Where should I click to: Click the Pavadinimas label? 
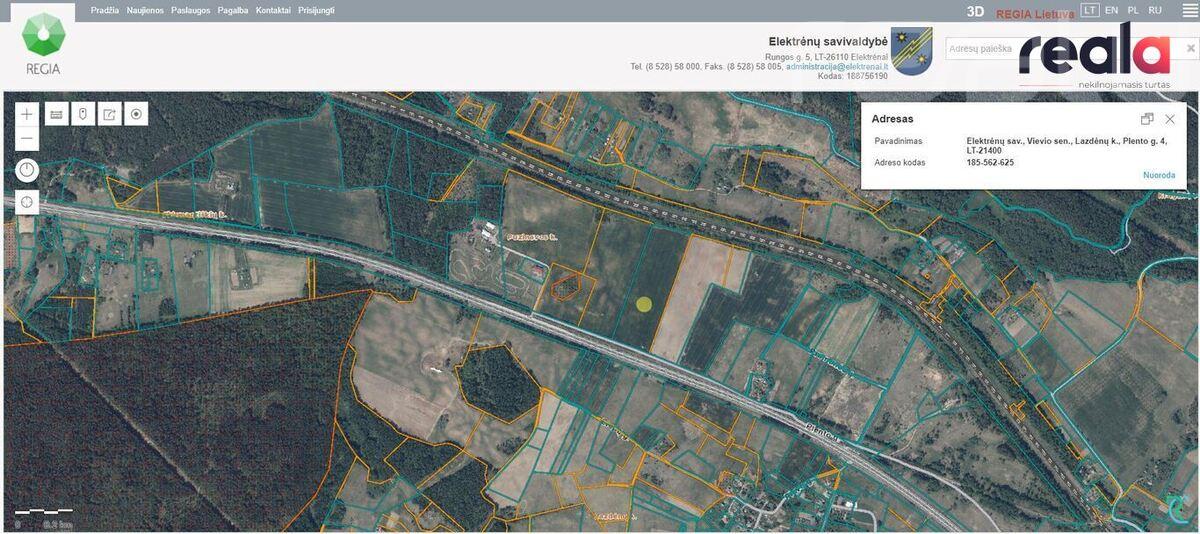pyautogui.click(x=898, y=141)
